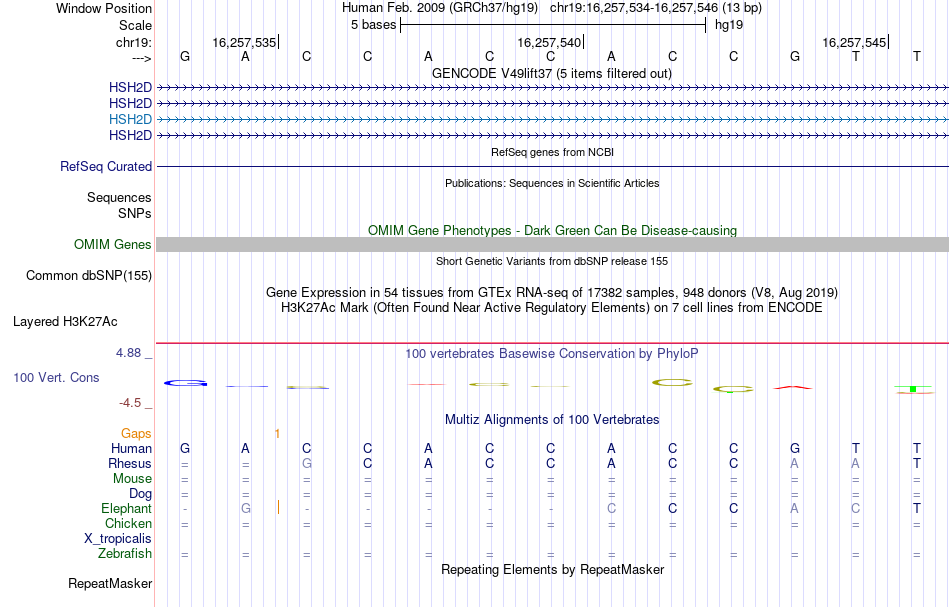Click '100 vertebrates Basewise Conservation by PhyloP'

click(552, 354)
